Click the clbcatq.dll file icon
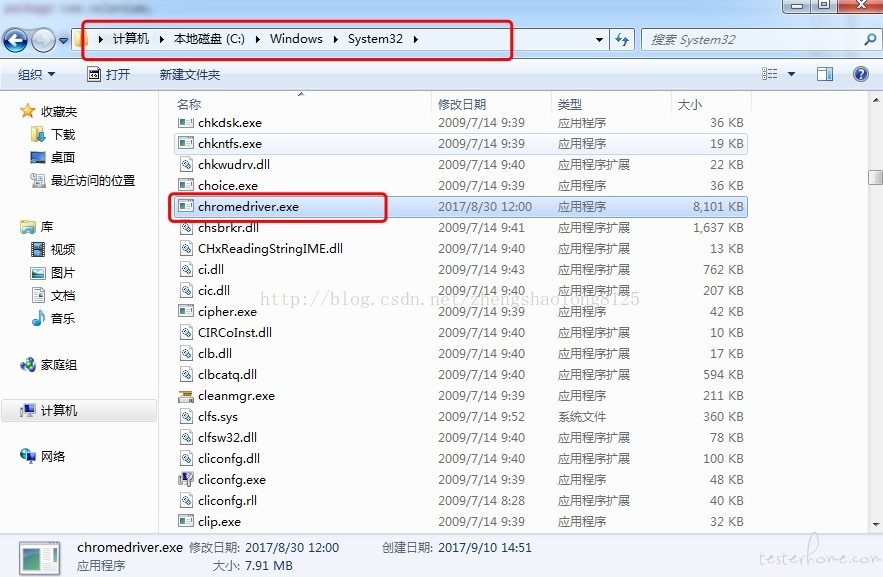The height and width of the screenshot is (577, 883). click(186, 374)
